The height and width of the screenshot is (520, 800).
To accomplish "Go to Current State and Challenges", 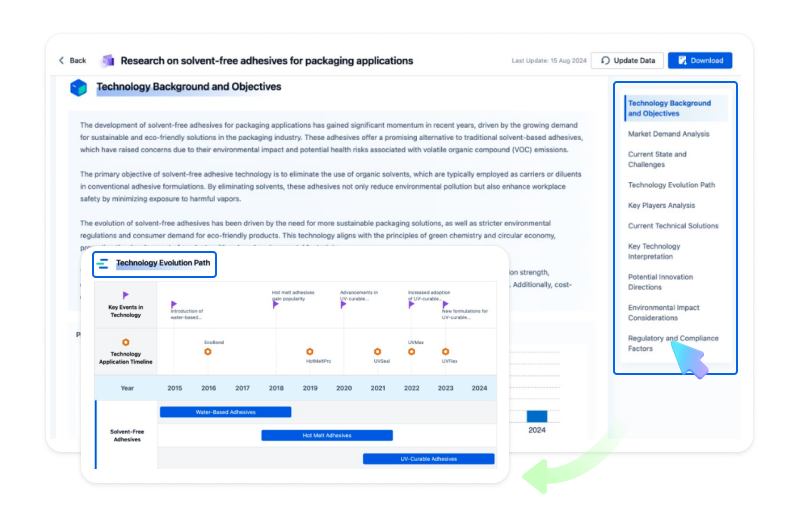I will 657,159.
